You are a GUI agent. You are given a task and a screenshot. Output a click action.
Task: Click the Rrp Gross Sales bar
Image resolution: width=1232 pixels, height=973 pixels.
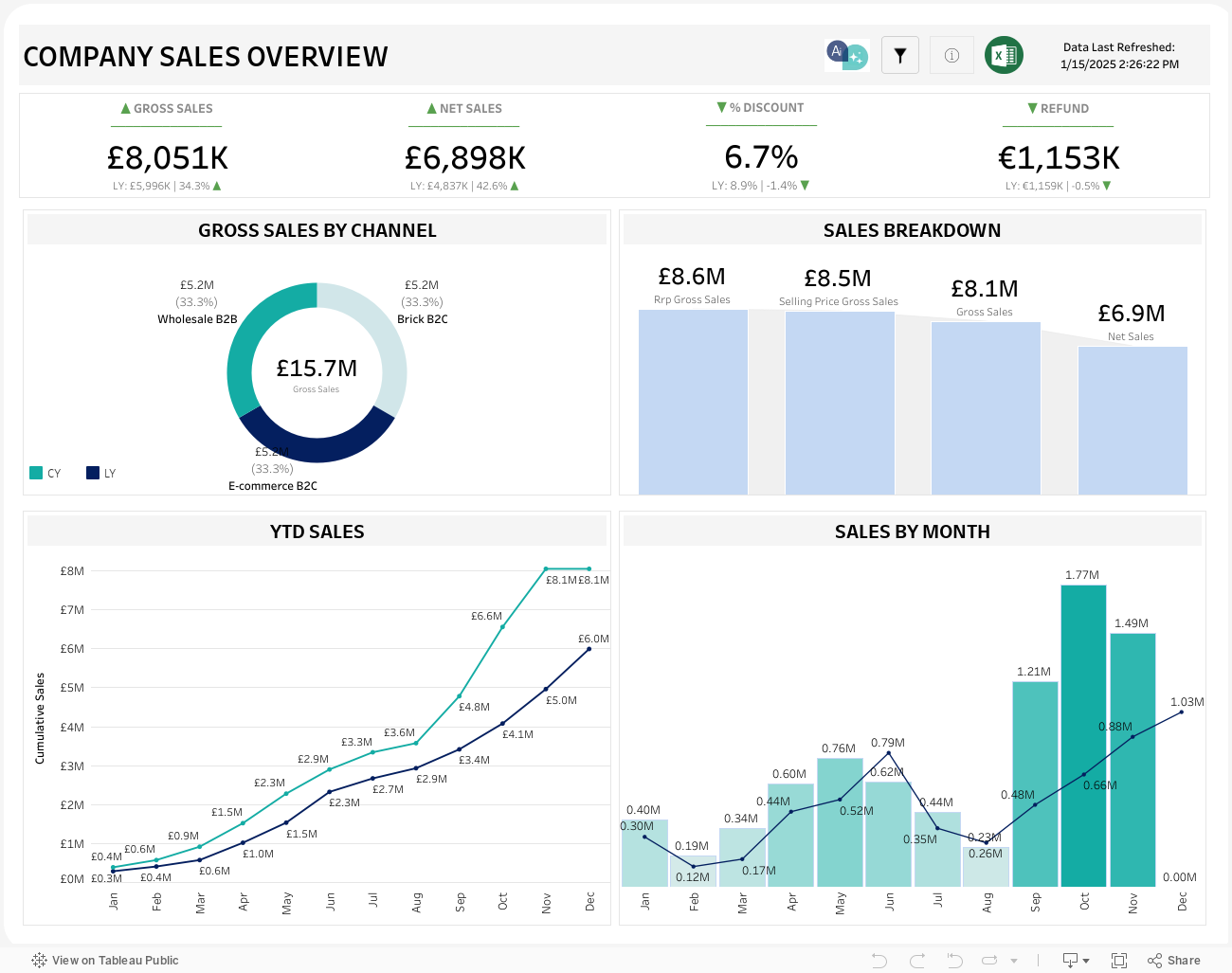pos(693,402)
